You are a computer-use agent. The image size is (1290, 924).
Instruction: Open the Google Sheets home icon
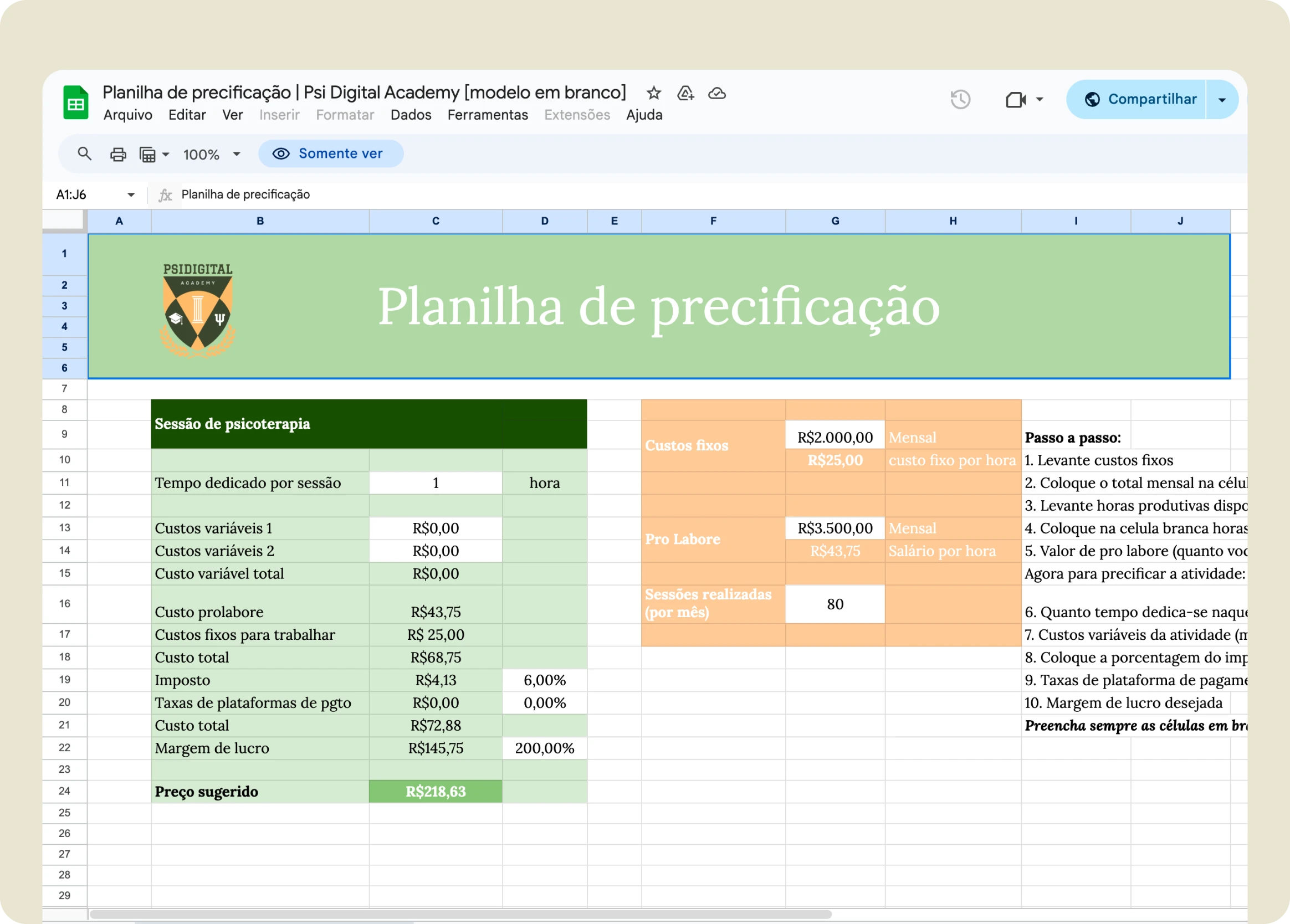click(x=76, y=102)
